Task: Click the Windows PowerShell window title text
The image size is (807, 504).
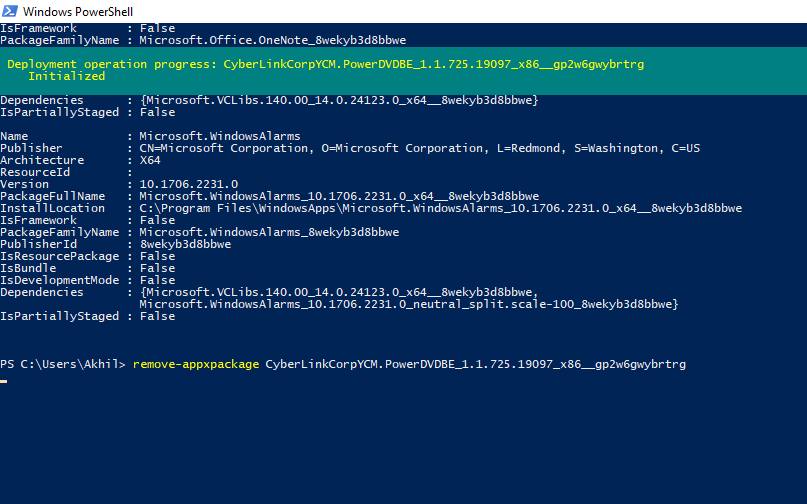Action: [x=78, y=11]
